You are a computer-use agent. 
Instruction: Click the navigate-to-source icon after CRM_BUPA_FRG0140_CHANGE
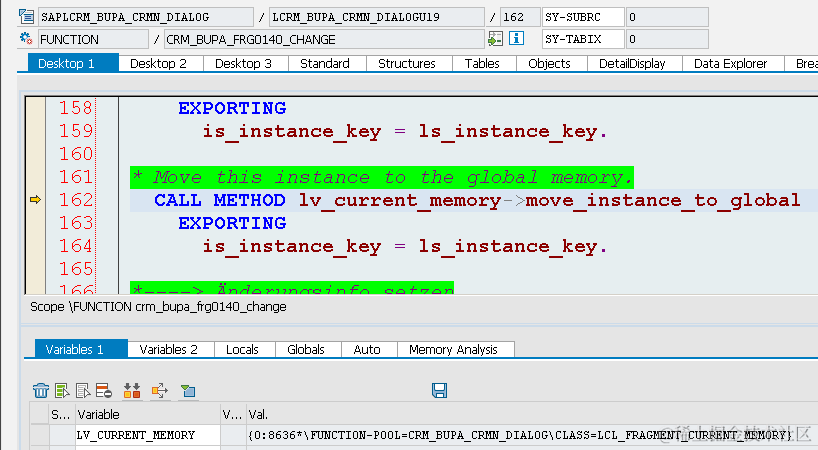[495, 39]
